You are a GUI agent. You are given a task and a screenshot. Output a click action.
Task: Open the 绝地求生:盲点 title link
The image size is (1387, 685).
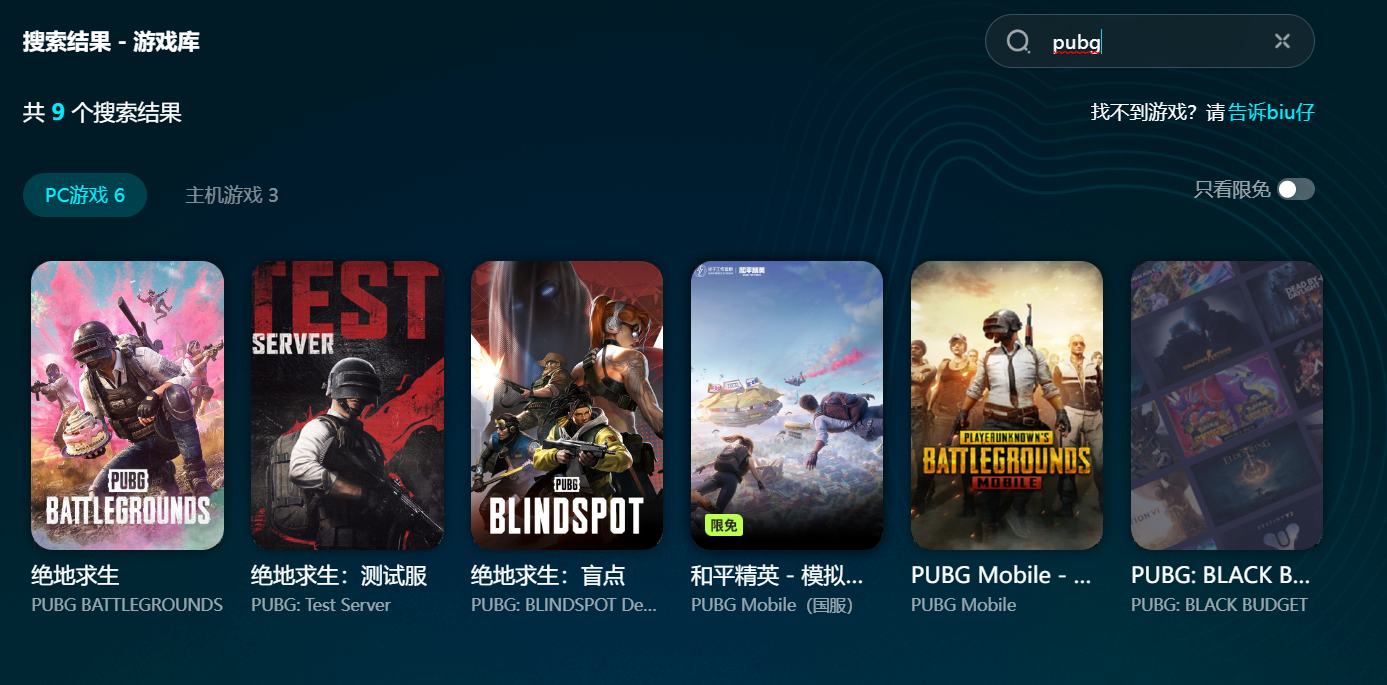(x=548, y=576)
